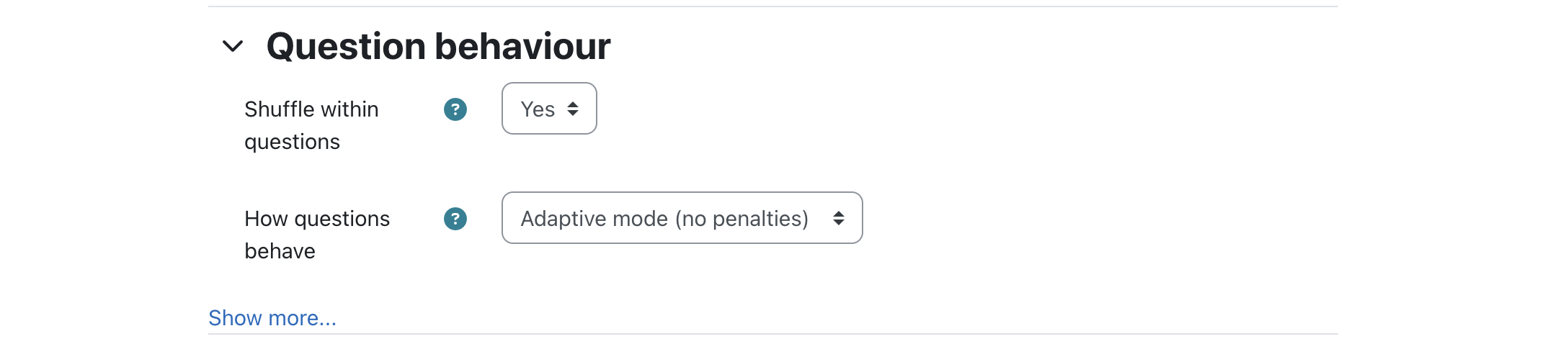Click the word behaviour in the section title

pos(523,47)
